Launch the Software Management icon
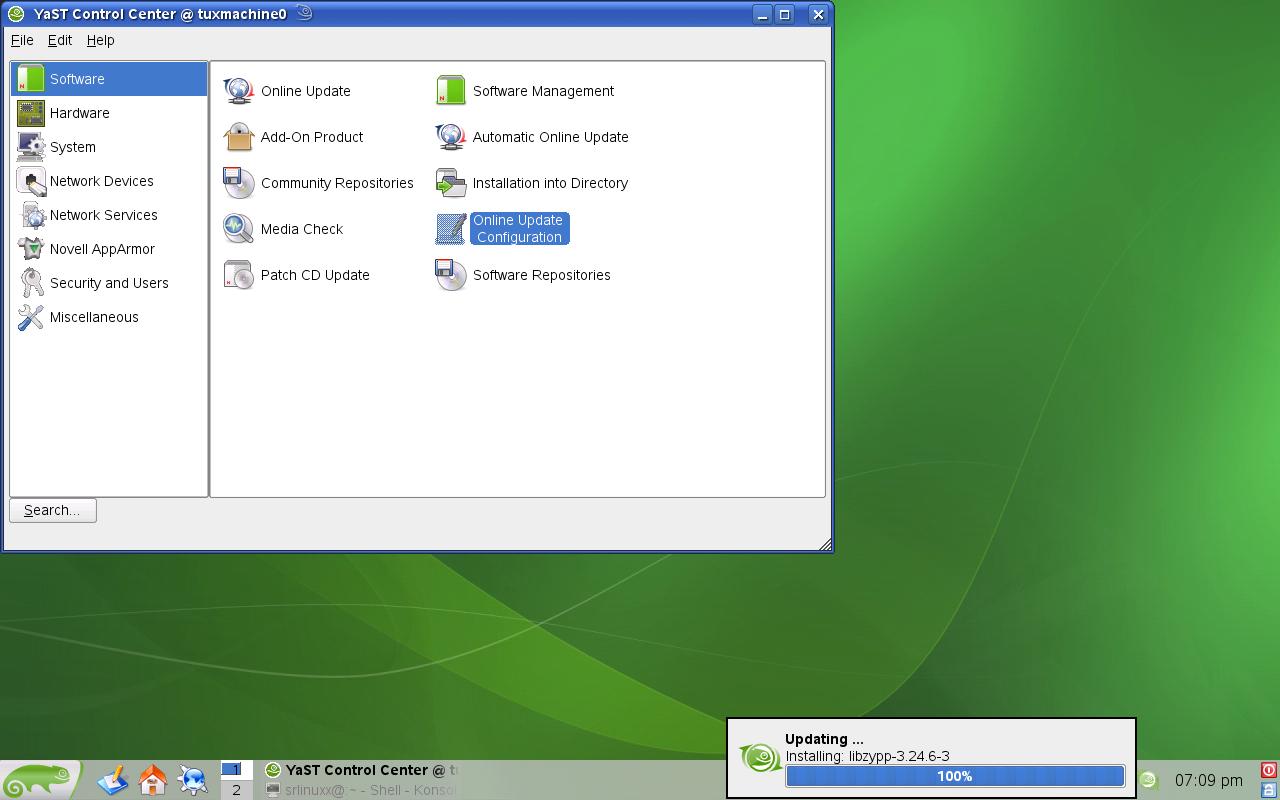This screenshot has width=1280, height=800. pyautogui.click(x=451, y=91)
